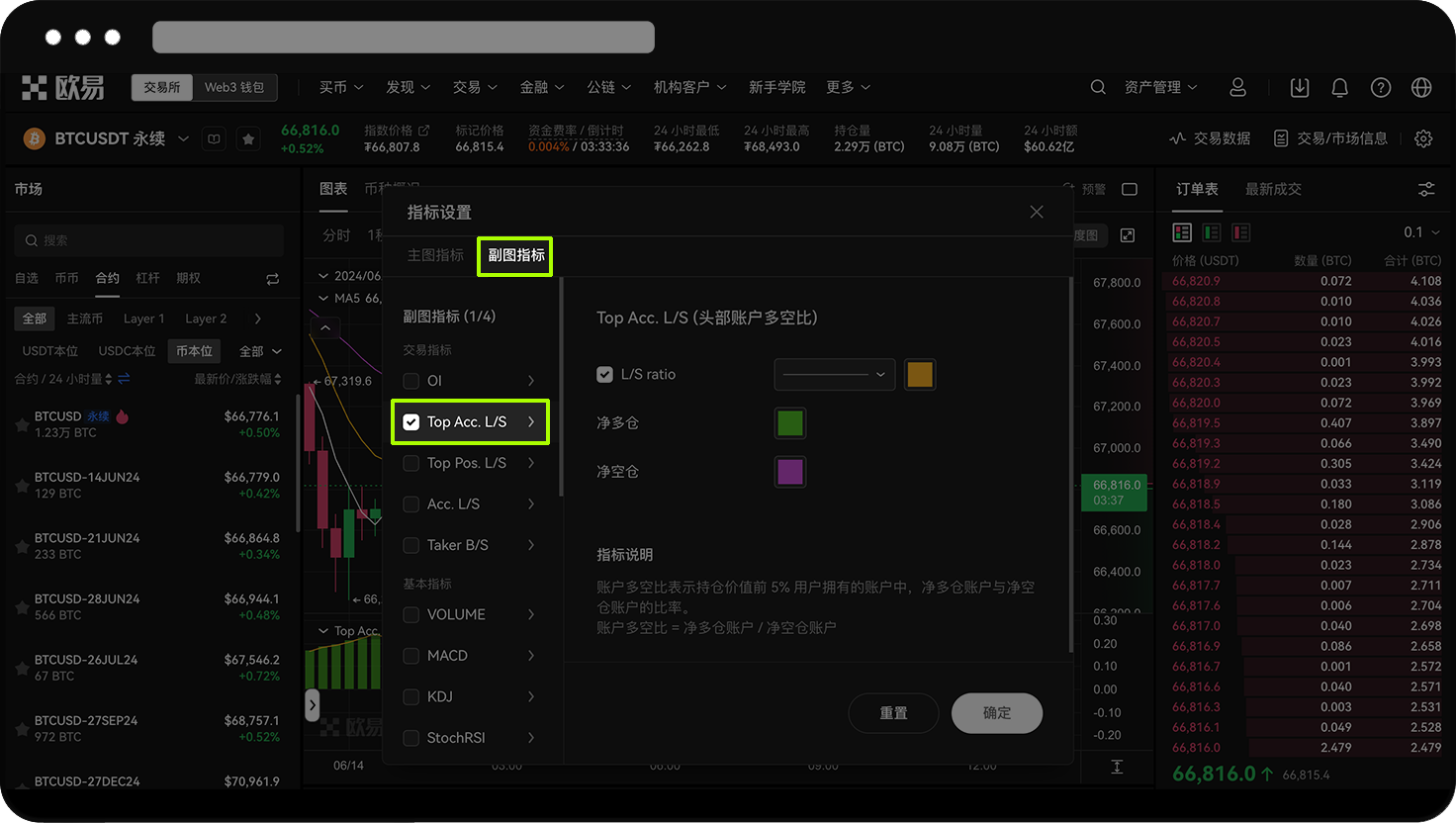Viewport: 1456px width, 823px height.
Task: Open the L/S ratio line style dropdown
Action: 834,374
